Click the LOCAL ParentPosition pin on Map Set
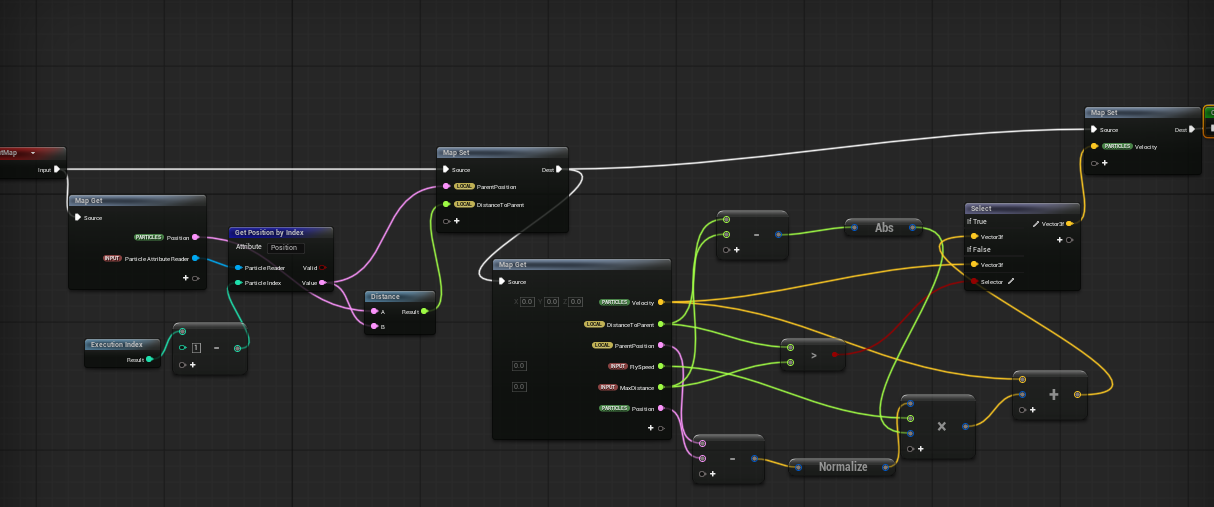 pyautogui.click(x=446, y=186)
